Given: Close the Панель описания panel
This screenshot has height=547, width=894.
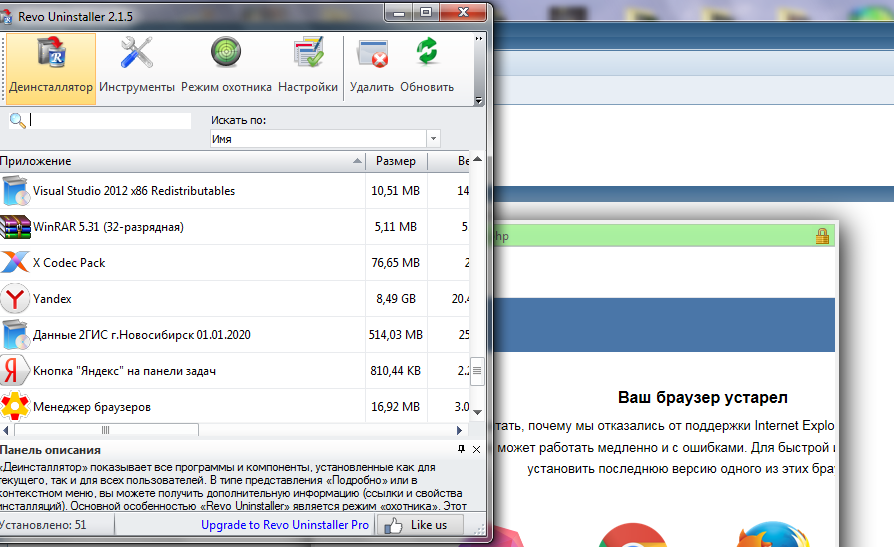Looking at the screenshot, I should coord(477,449).
